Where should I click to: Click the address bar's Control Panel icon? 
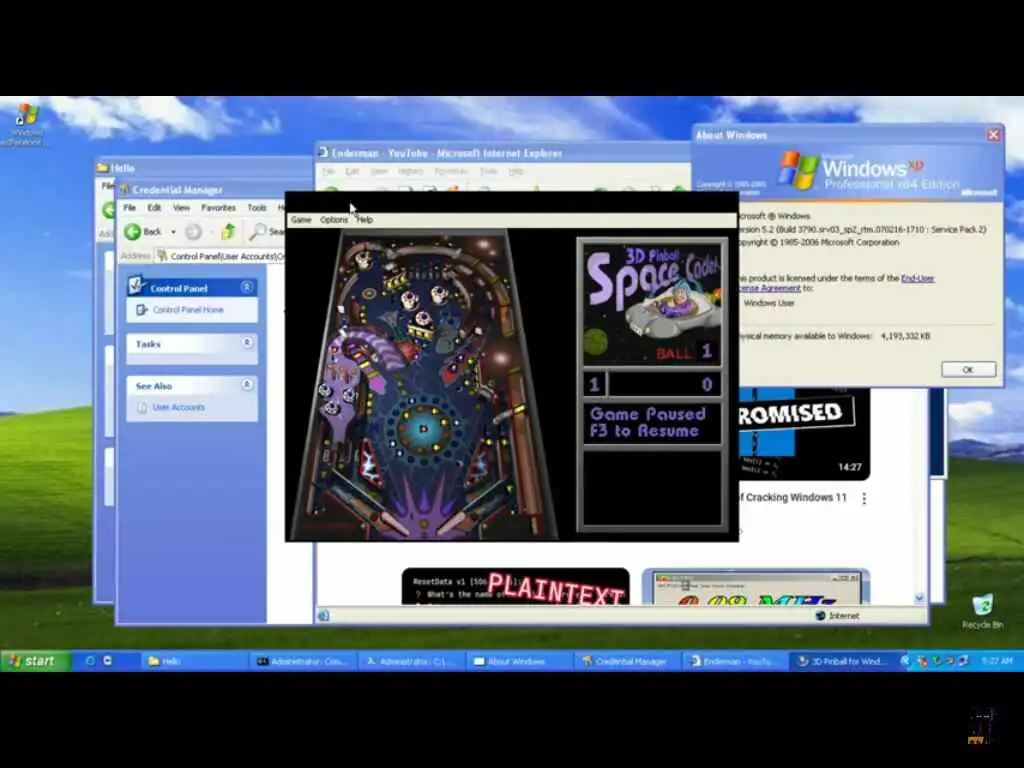(163, 256)
